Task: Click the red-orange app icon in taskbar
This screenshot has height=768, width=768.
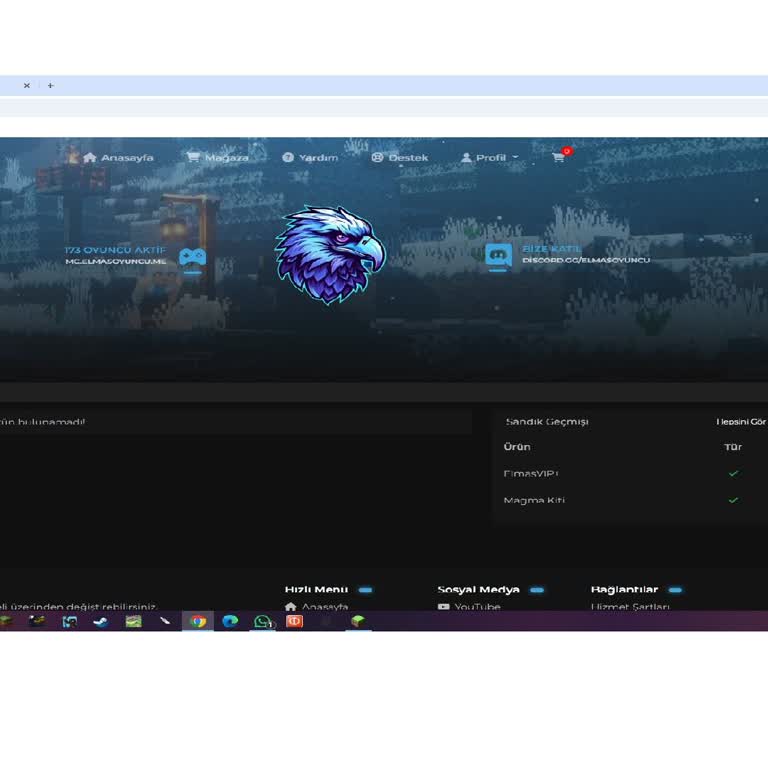Action: pyautogui.click(x=294, y=621)
